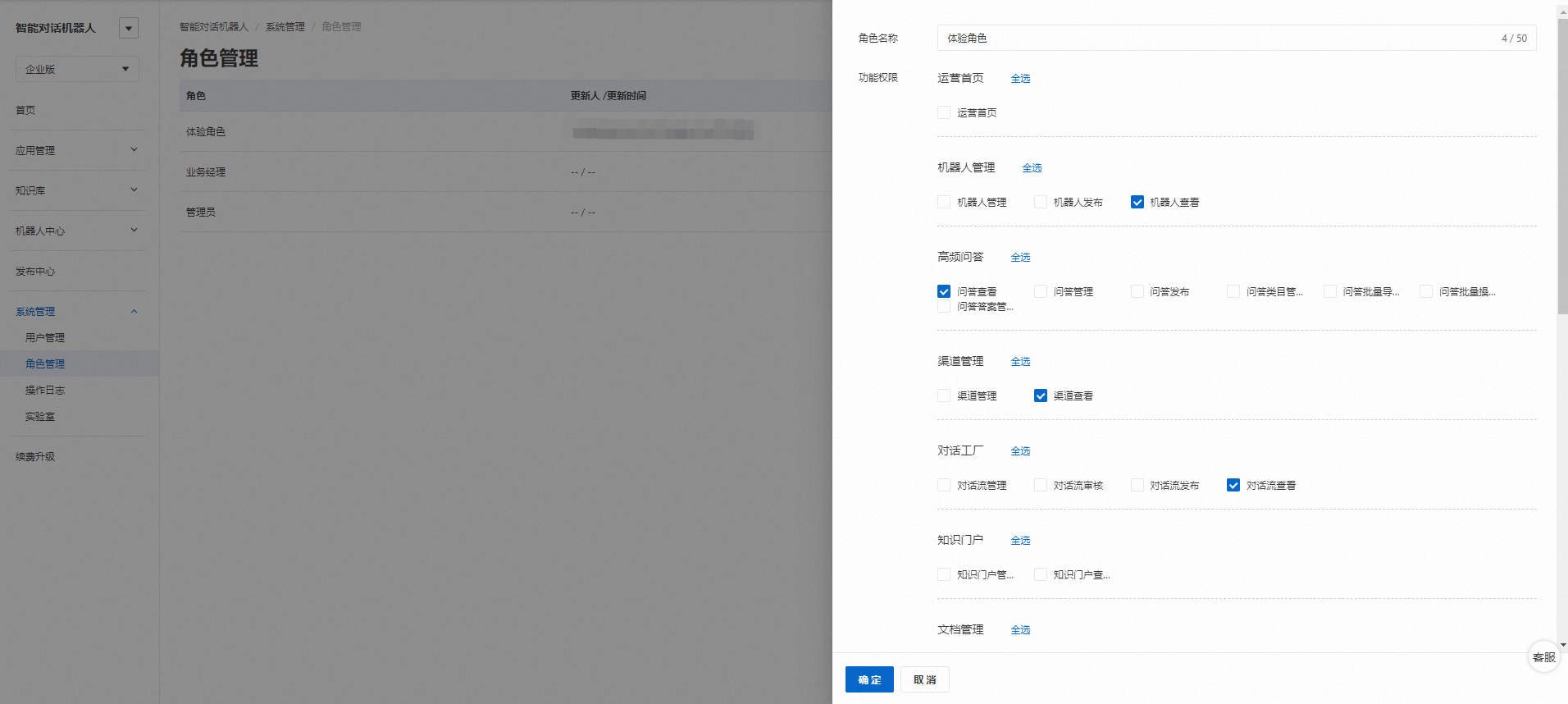The height and width of the screenshot is (704, 1568).
Task: Select all under 知识门户 section
Action: [x=1020, y=540]
